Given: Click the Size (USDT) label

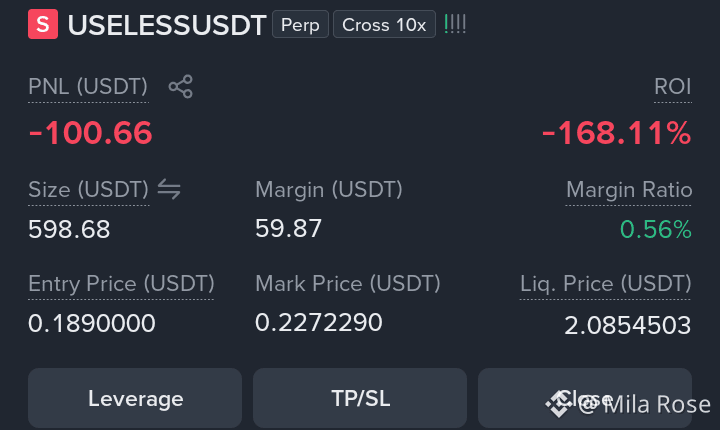Looking at the screenshot, I should [x=89, y=190].
